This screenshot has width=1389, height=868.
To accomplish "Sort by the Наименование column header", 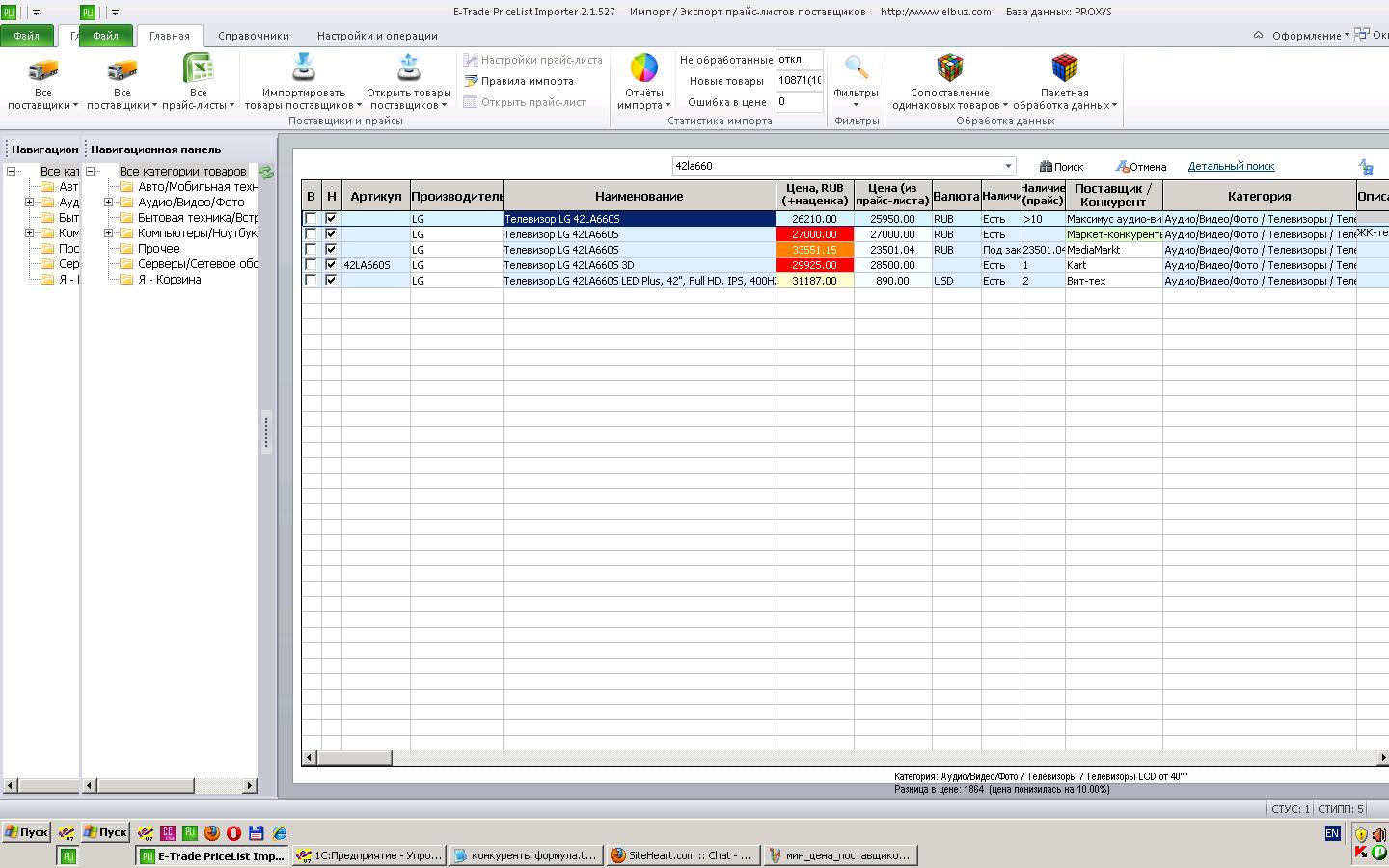I will pos(639,196).
